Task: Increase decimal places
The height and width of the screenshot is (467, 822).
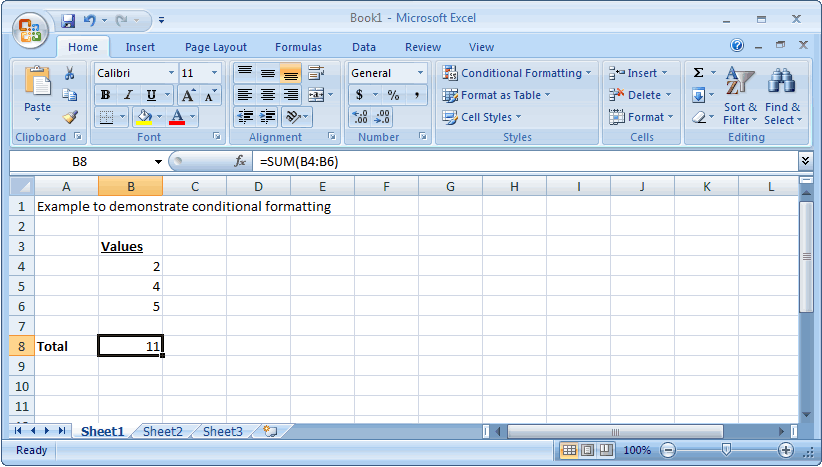Action: click(360, 117)
